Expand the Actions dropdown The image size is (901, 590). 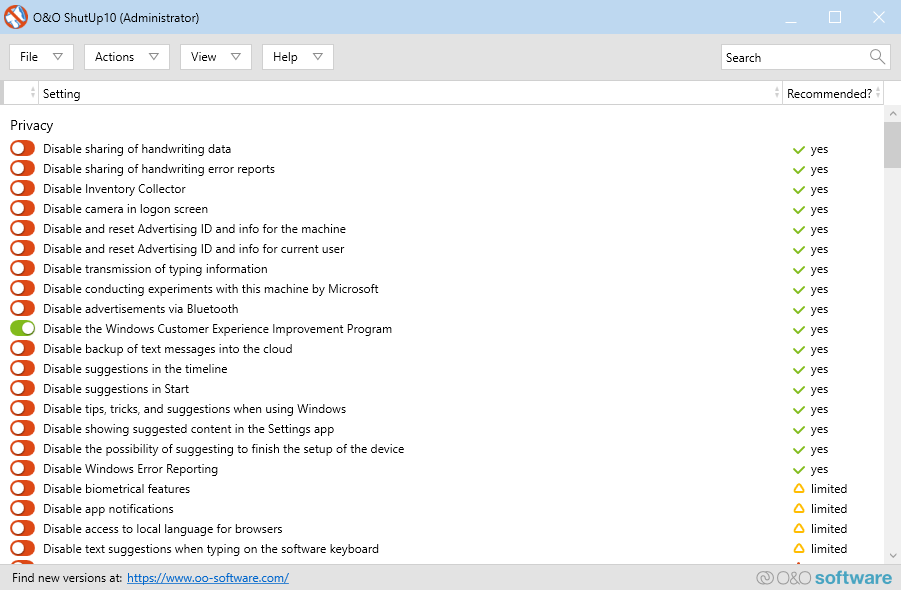tap(126, 57)
